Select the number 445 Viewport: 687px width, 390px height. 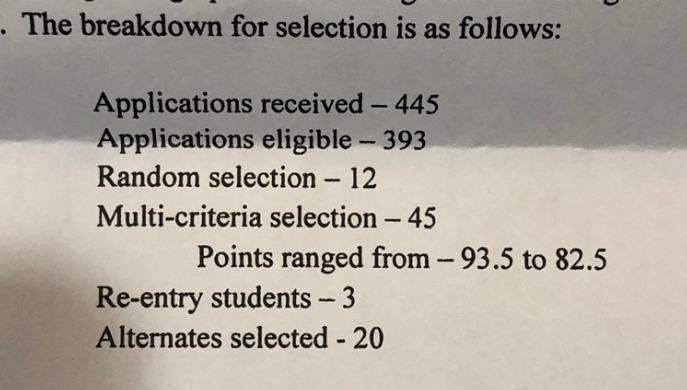coord(417,104)
